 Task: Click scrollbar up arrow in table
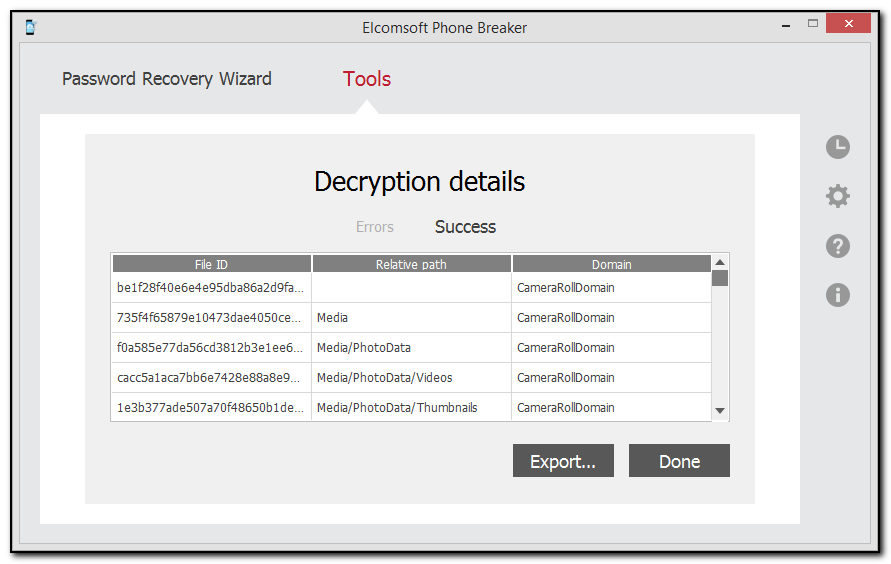click(x=720, y=262)
